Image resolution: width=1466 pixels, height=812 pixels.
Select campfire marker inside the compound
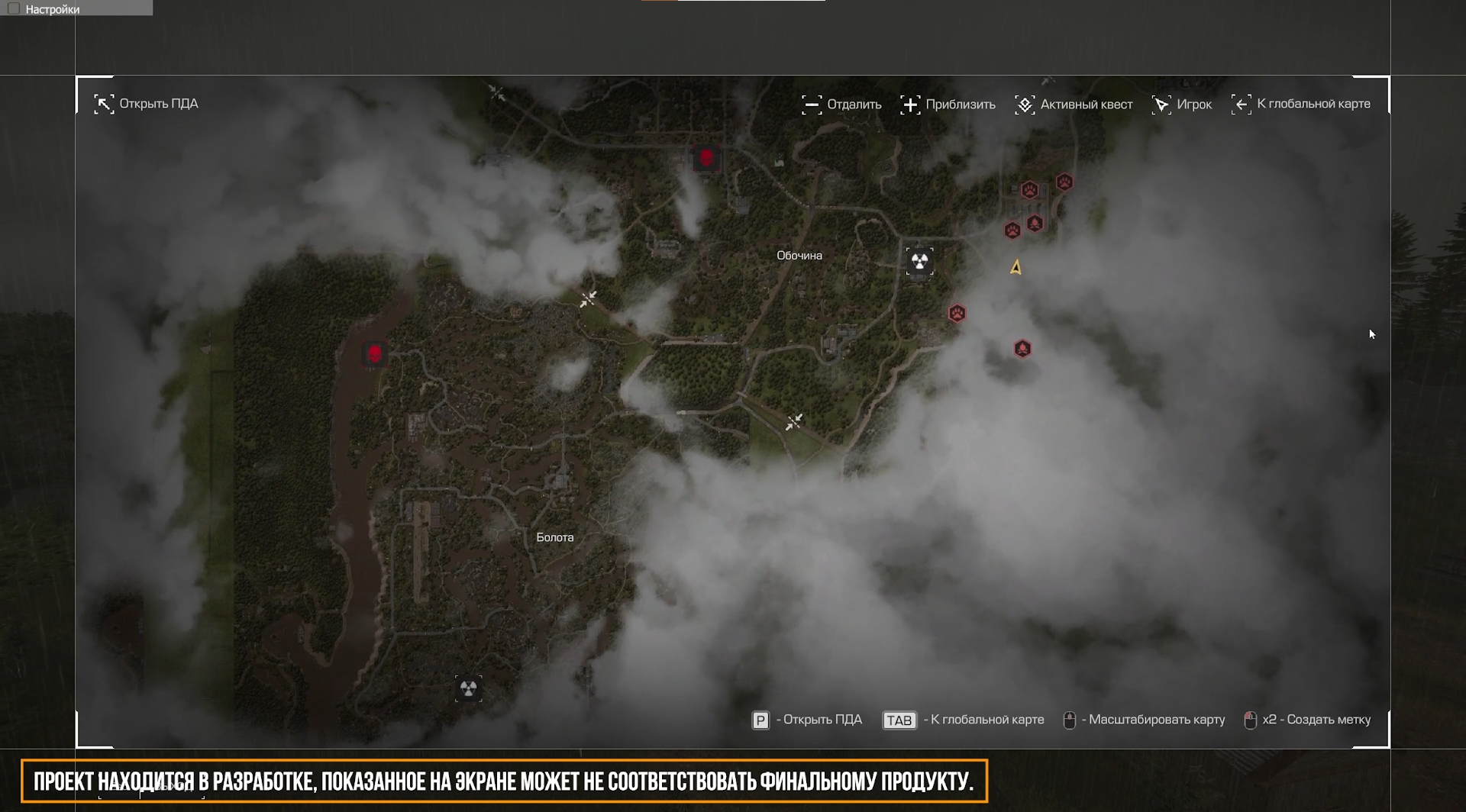point(1035,223)
